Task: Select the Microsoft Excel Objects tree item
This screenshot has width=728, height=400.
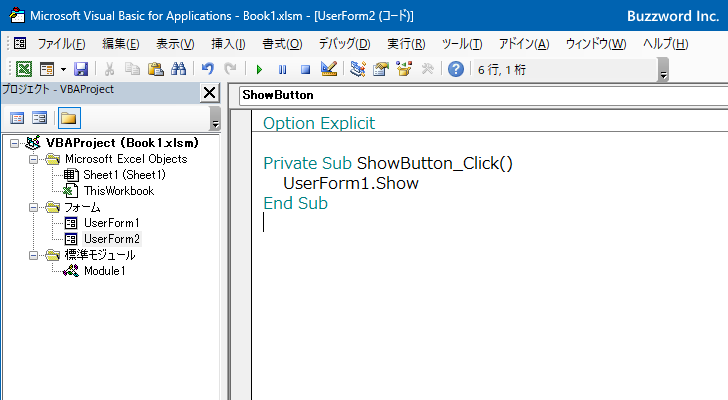Action: tap(126, 159)
